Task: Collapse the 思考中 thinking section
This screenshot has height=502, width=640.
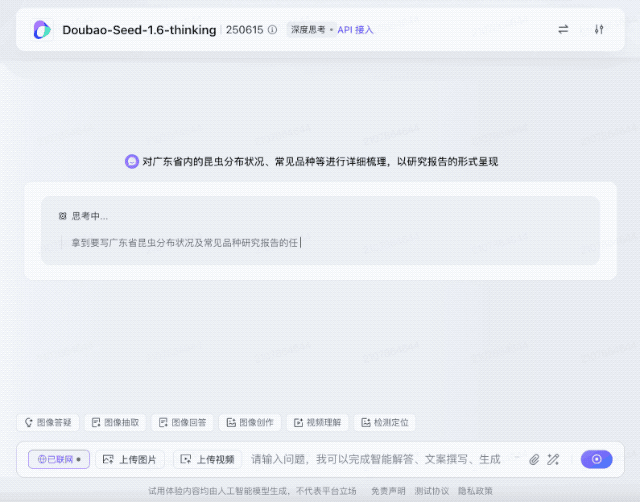Action: [83, 216]
